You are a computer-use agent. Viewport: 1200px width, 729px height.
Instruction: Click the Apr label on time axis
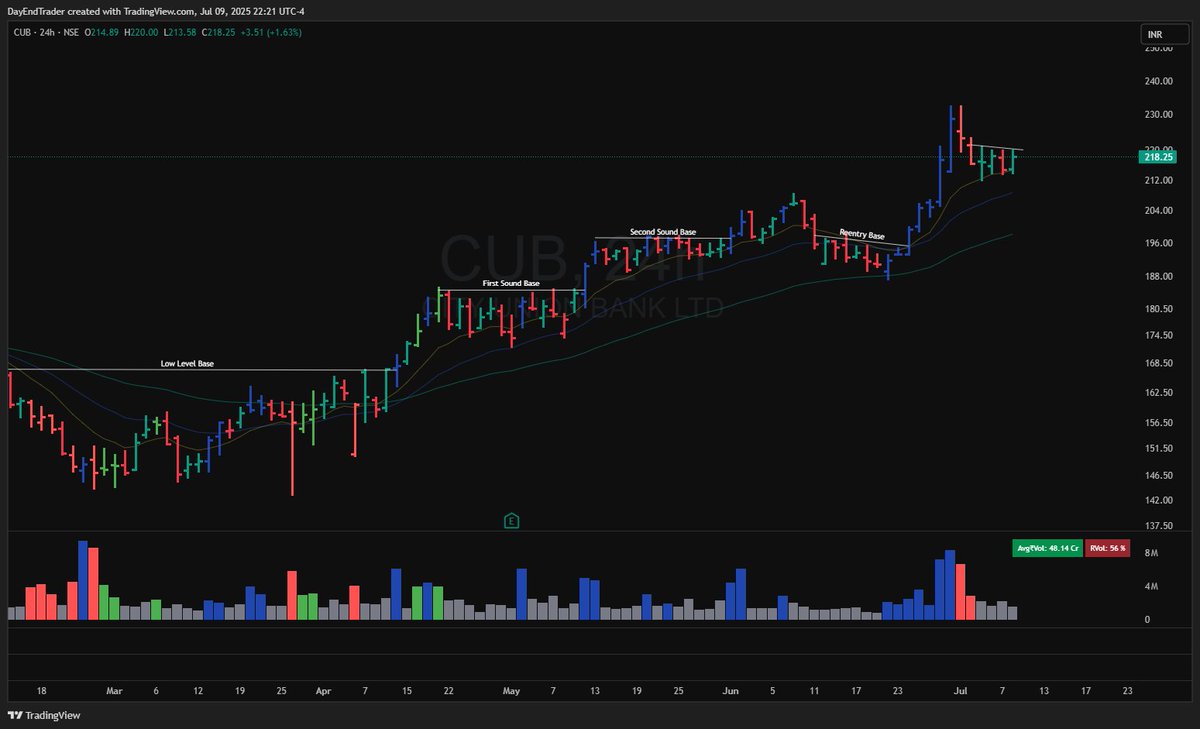[322, 691]
